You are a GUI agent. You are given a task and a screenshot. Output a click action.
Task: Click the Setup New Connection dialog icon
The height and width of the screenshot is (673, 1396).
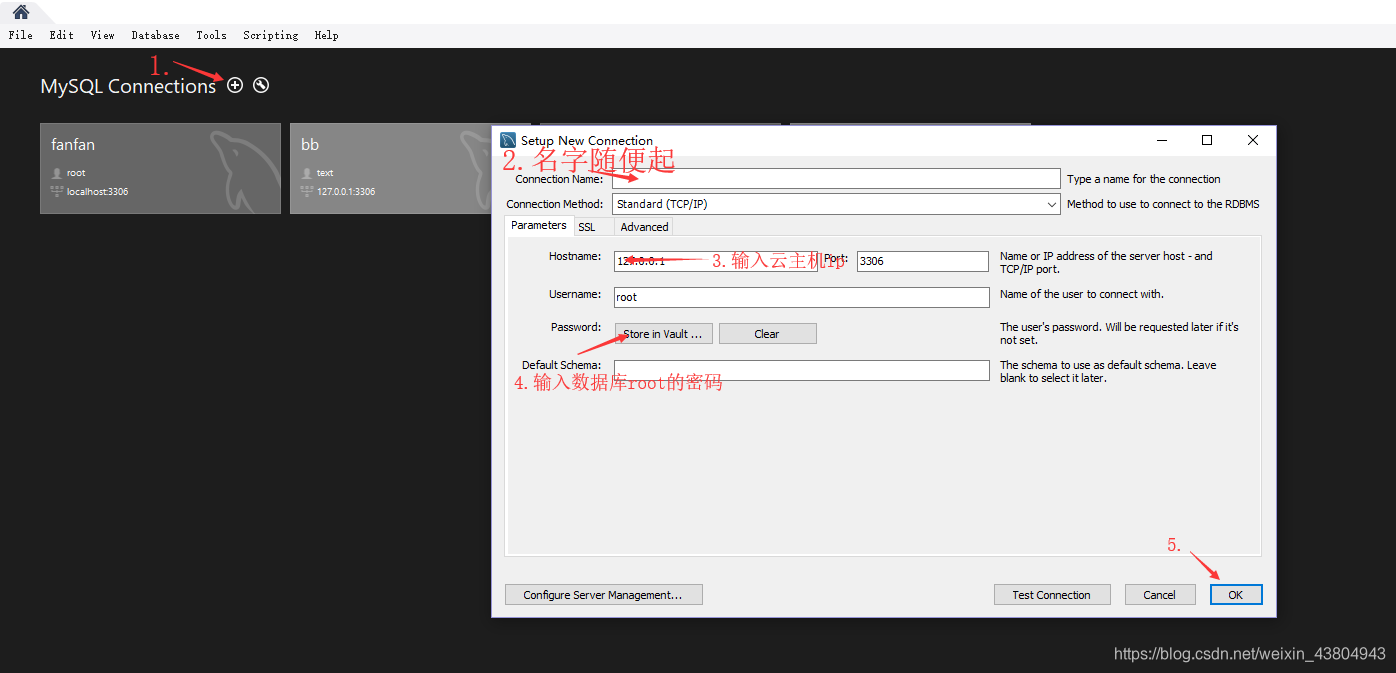(508, 141)
